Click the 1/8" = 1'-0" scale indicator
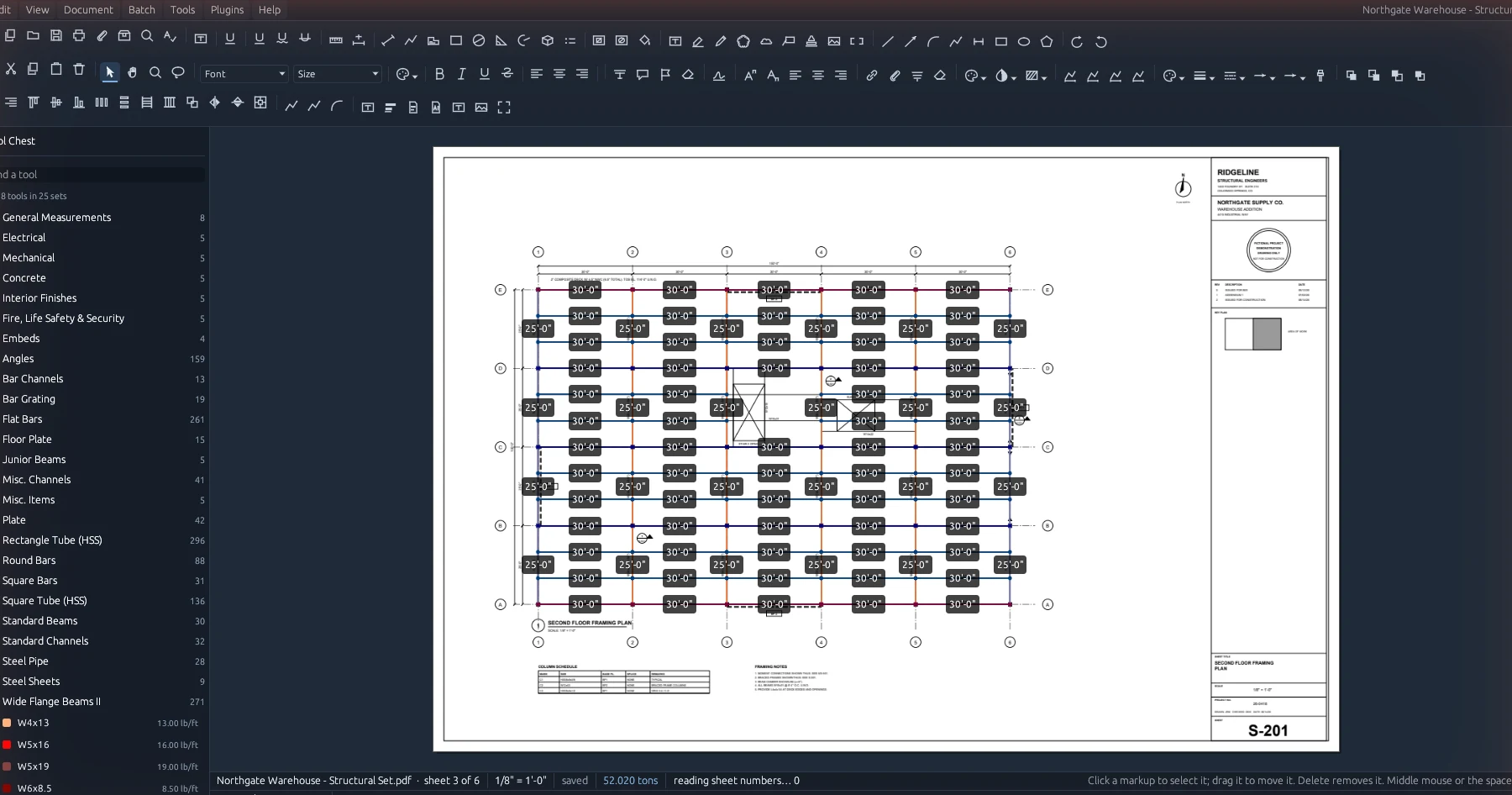Viewport: 1512px width, 795px height. pyautogui.click(x=521, y=781)
